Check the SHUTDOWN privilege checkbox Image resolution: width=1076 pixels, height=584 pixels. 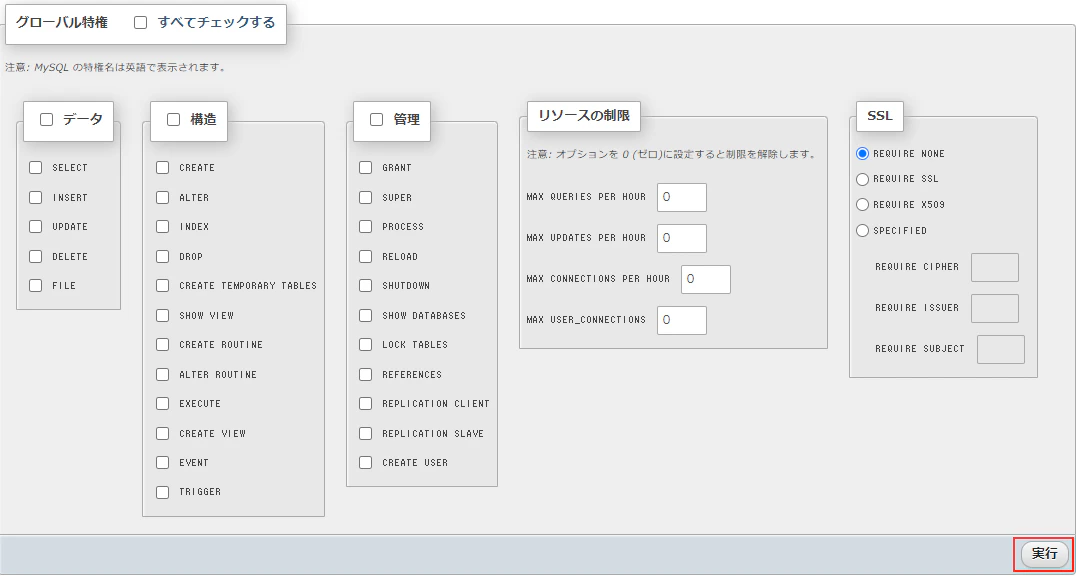(x=366, y=285)
